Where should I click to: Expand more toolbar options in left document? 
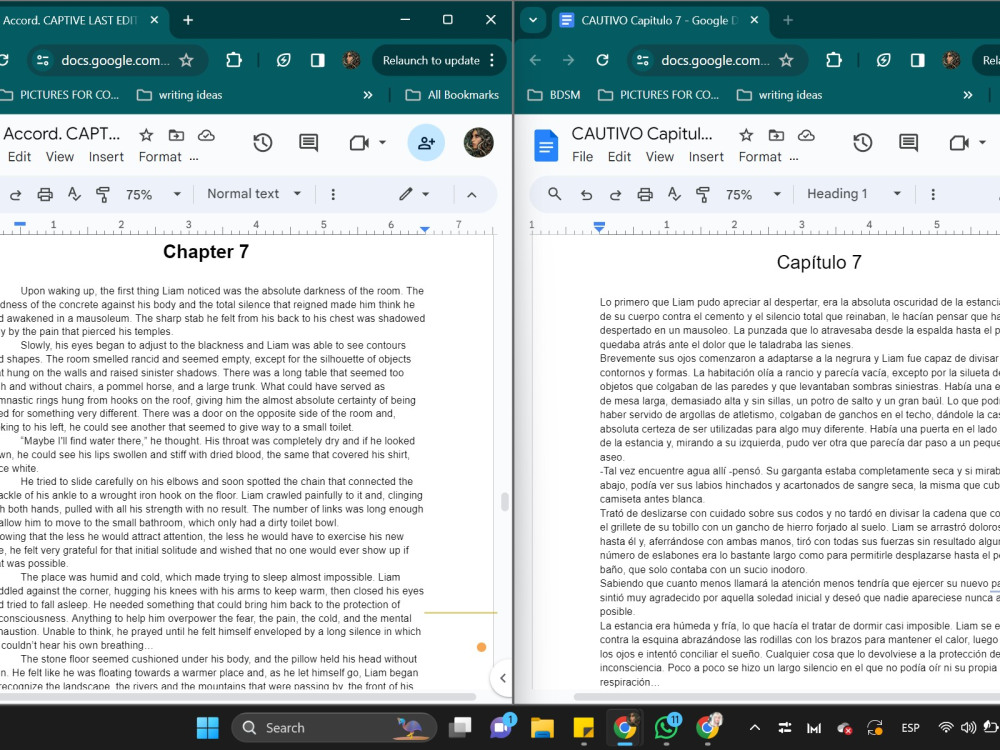pos(333,195)
